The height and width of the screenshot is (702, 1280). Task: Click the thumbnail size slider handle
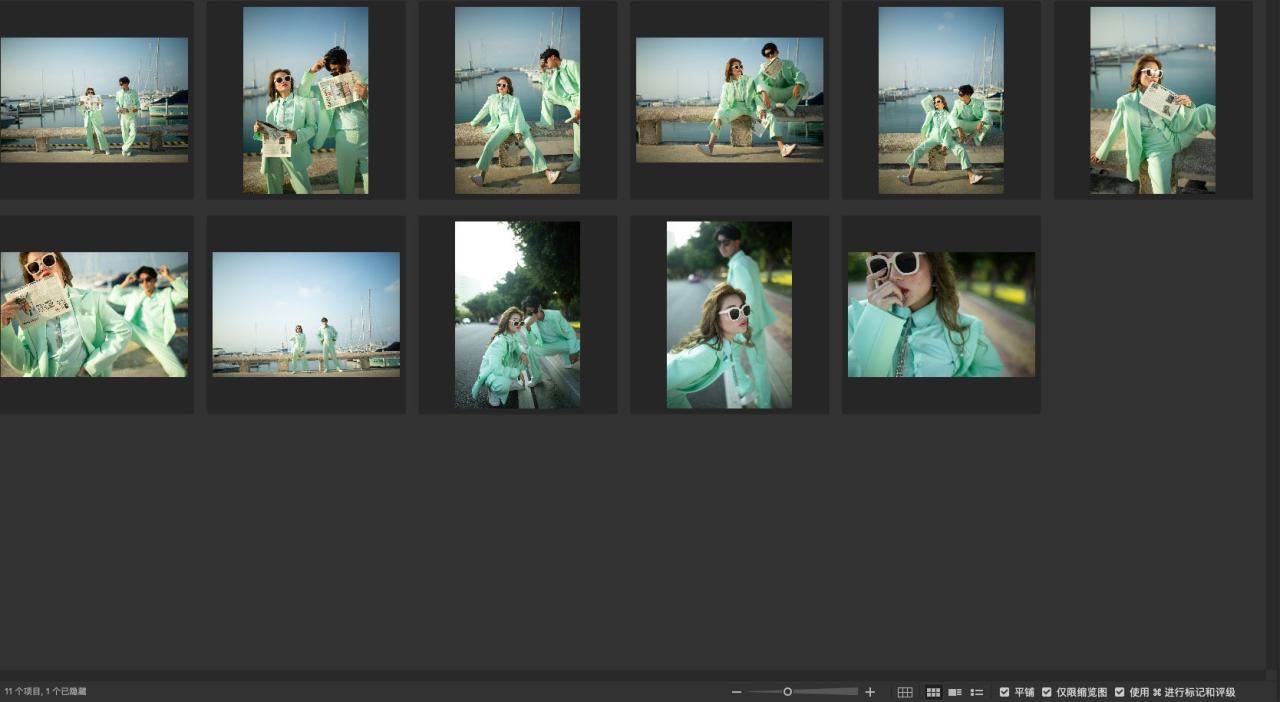point(788,692)
